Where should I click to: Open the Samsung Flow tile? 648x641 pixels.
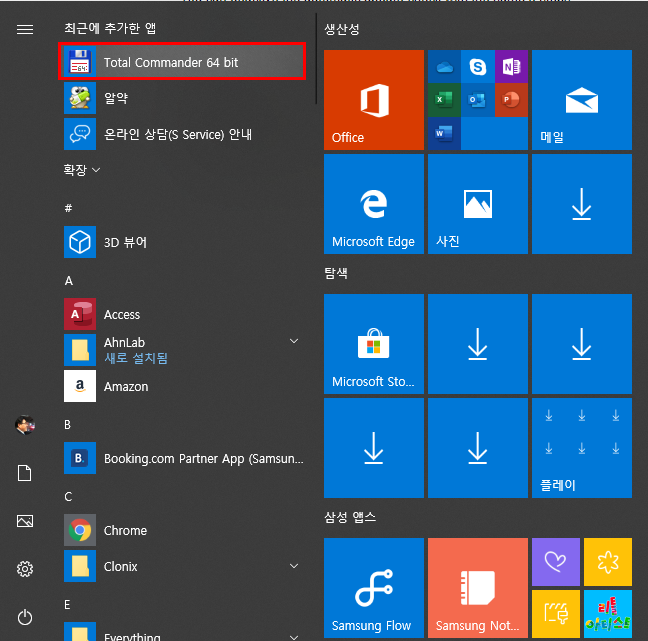pos(374,588)
